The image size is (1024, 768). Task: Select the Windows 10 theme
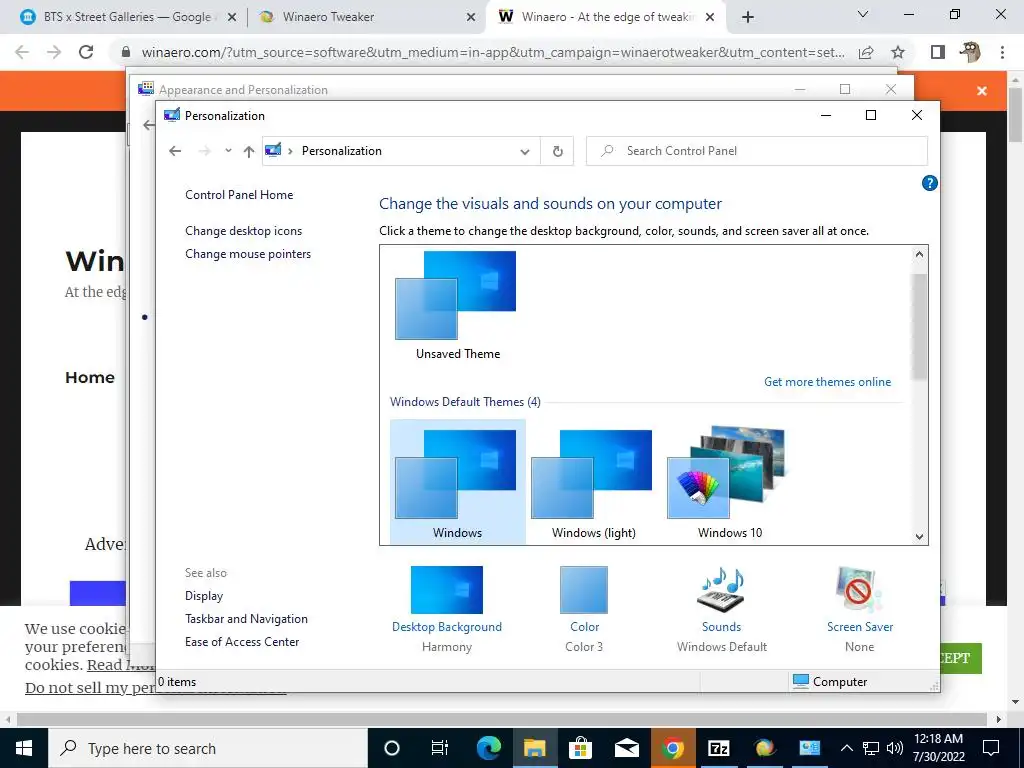729,483
